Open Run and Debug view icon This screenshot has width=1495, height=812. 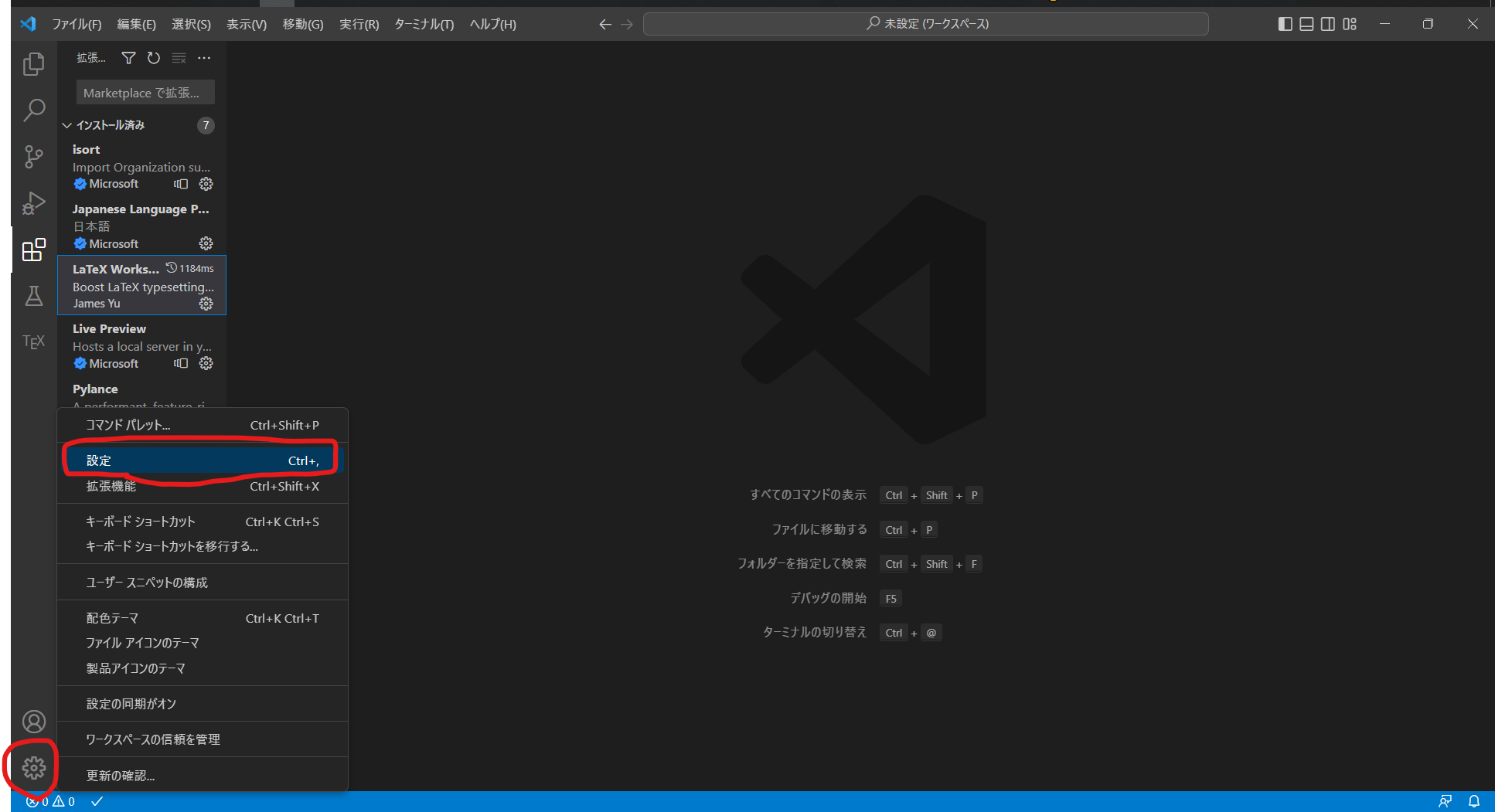tap(34, 203)
